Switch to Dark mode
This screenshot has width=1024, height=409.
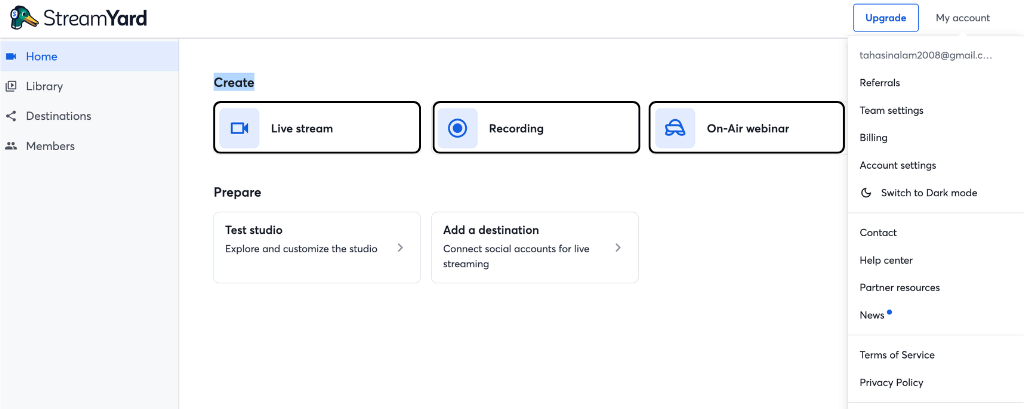pyautogui.click(x=928, y=193)
